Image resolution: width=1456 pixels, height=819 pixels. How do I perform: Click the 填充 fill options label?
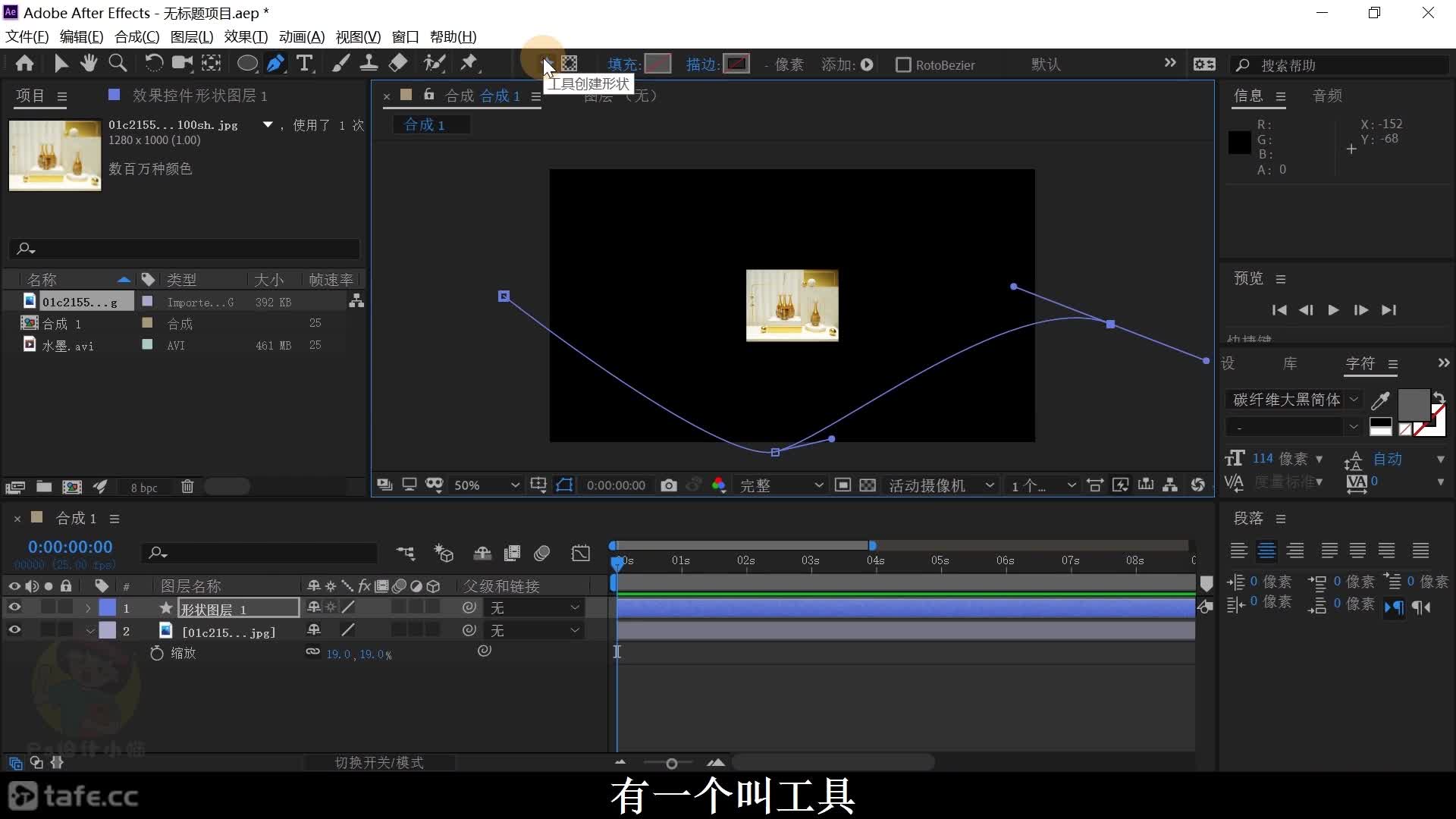(x=623, y=64)
